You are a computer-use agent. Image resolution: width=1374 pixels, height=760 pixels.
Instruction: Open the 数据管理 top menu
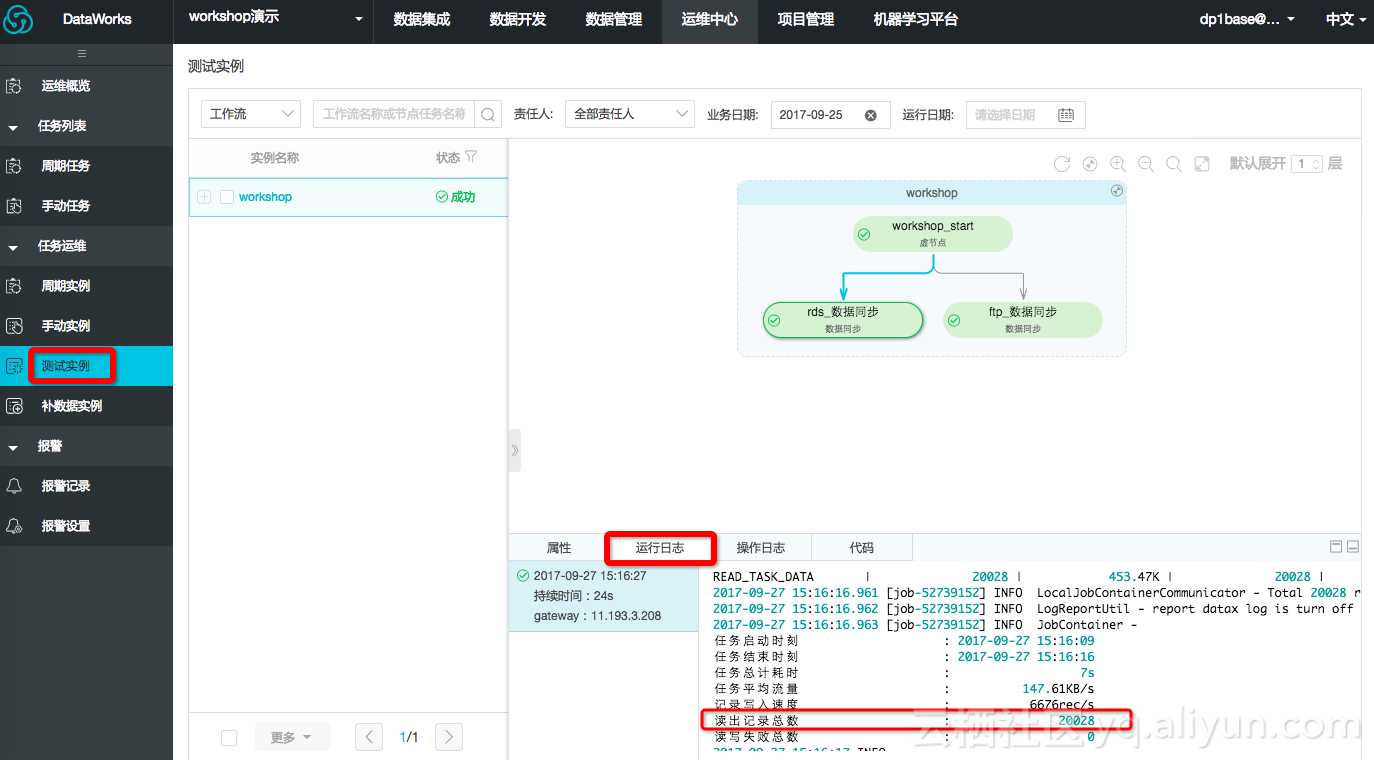[x=614, y=19]
